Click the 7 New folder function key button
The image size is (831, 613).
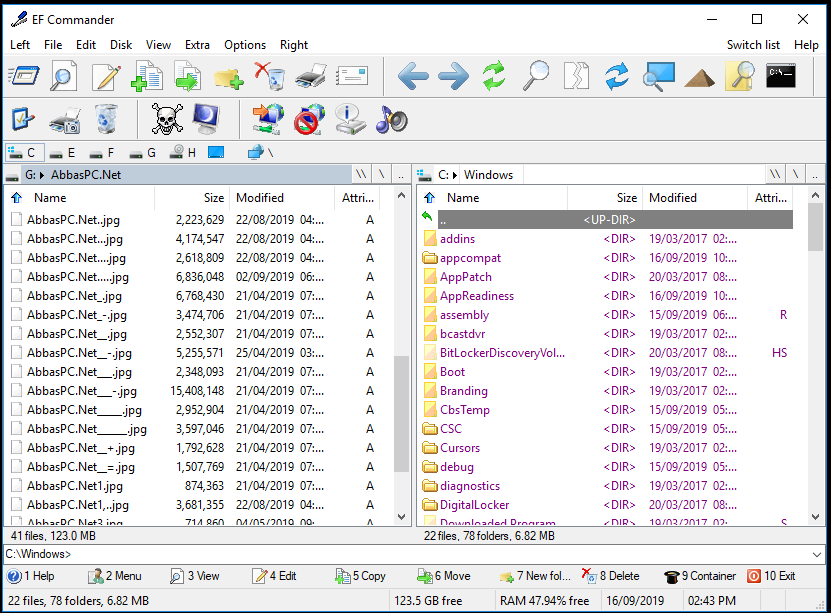(535, 576)
